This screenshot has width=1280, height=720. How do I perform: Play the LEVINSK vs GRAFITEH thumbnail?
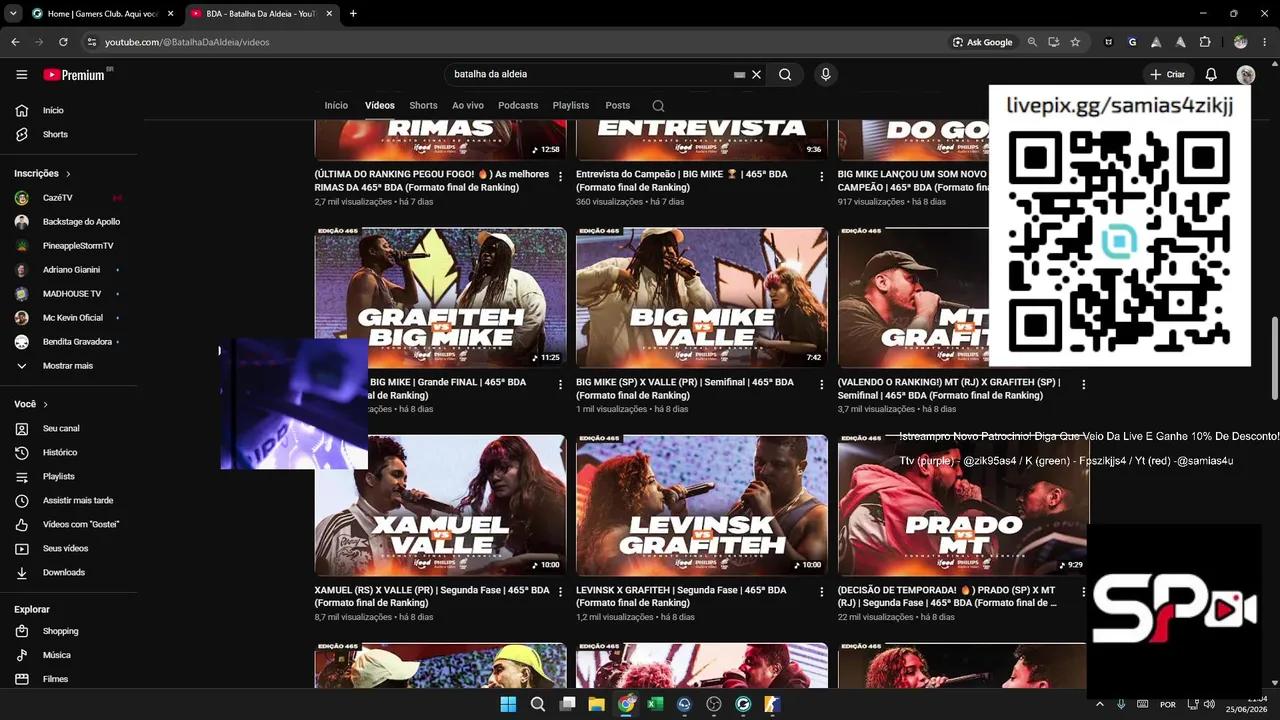click(x=702, y=505)
